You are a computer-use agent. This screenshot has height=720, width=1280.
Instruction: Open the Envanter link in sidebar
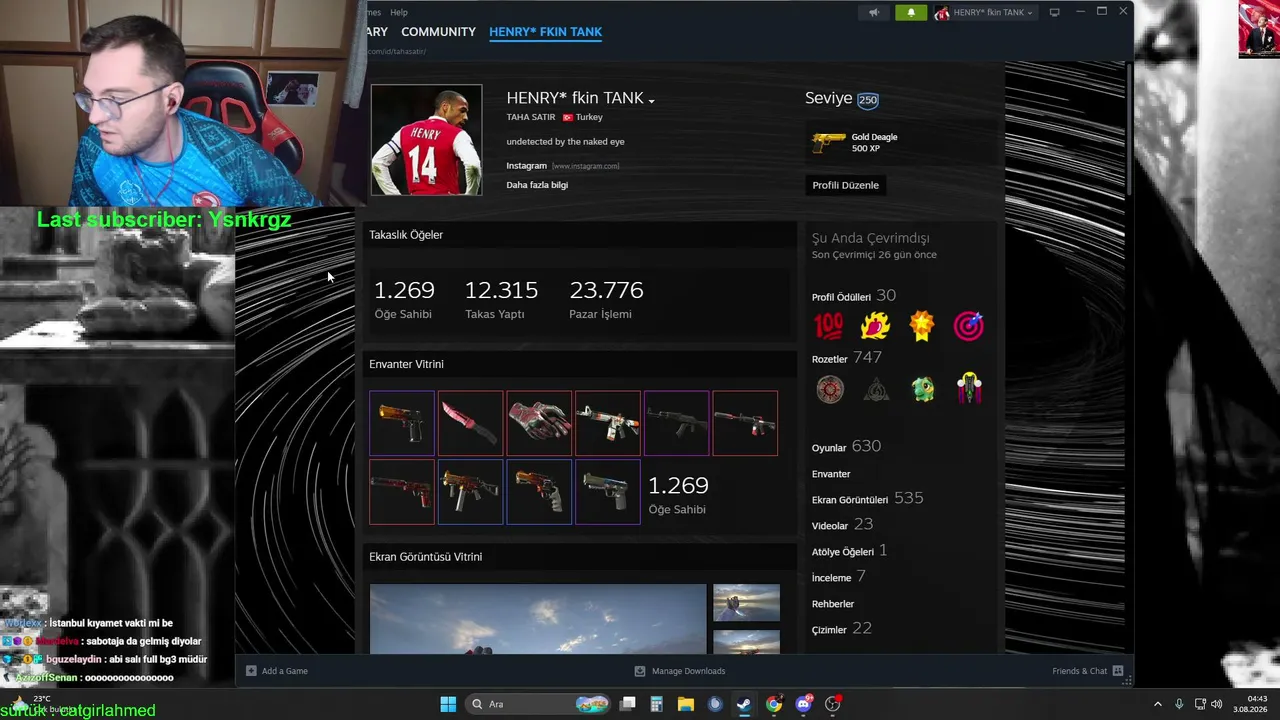(x=831, y=474)
